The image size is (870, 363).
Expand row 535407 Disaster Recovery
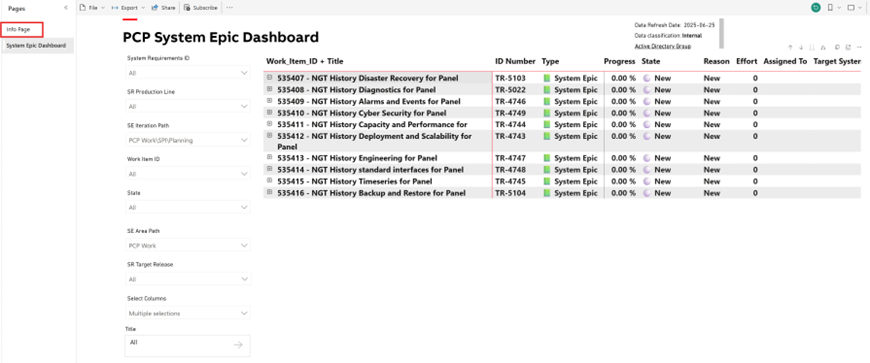point(270,77)
